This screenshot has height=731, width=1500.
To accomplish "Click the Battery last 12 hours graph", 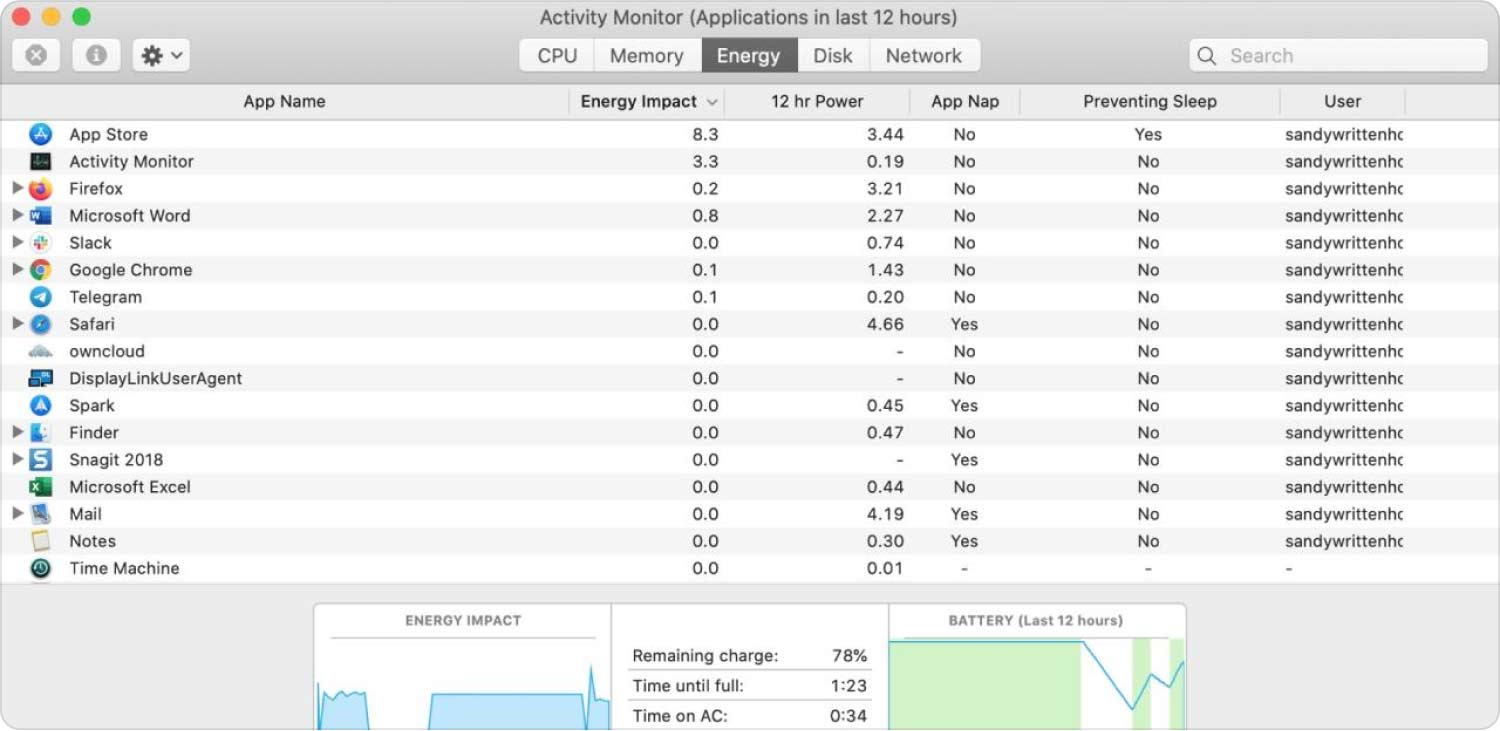I will point(1036,685).
